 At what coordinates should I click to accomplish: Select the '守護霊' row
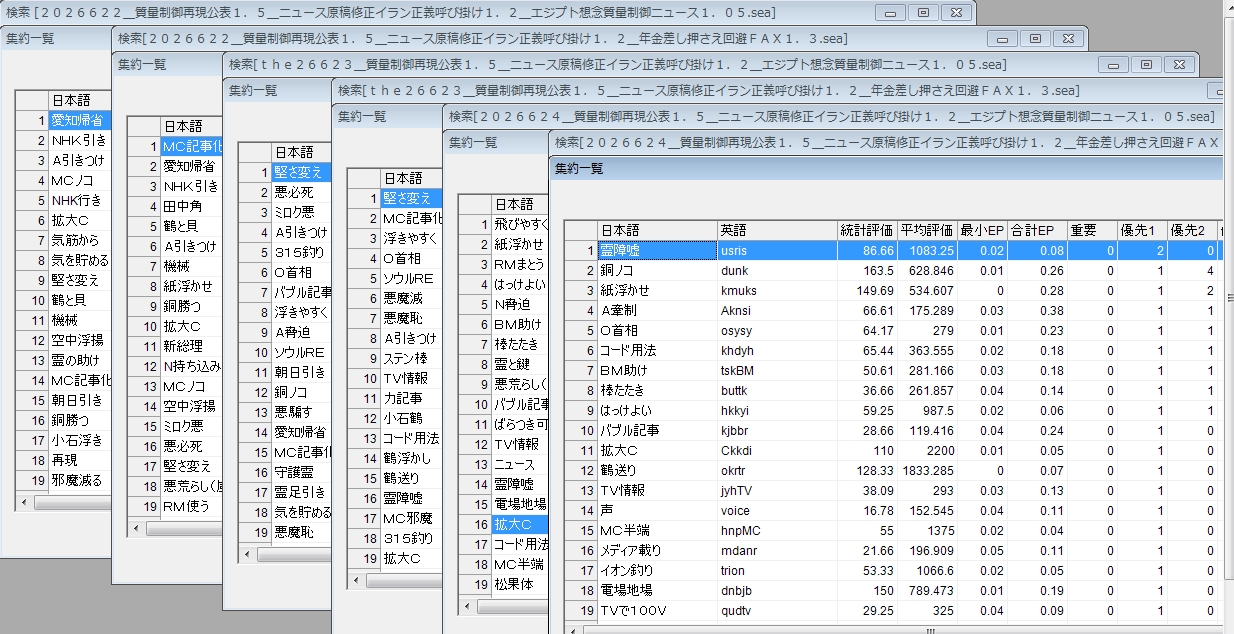[x=302, y=472]
